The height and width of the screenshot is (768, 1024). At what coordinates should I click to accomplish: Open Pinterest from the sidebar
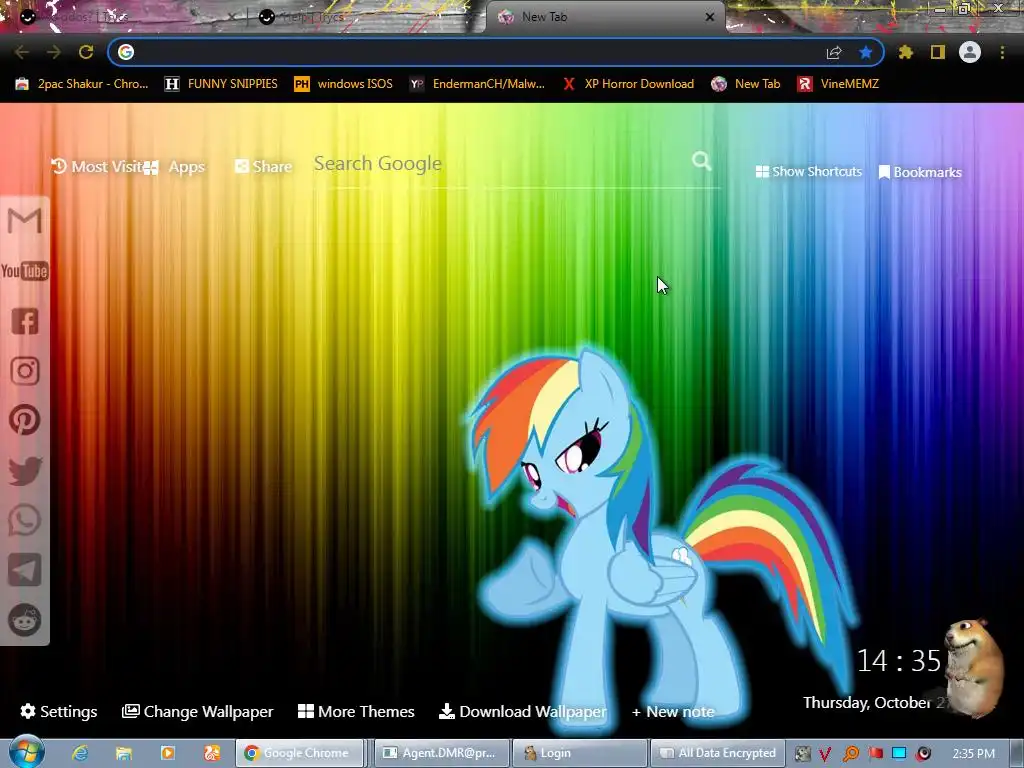pos(25,420)
